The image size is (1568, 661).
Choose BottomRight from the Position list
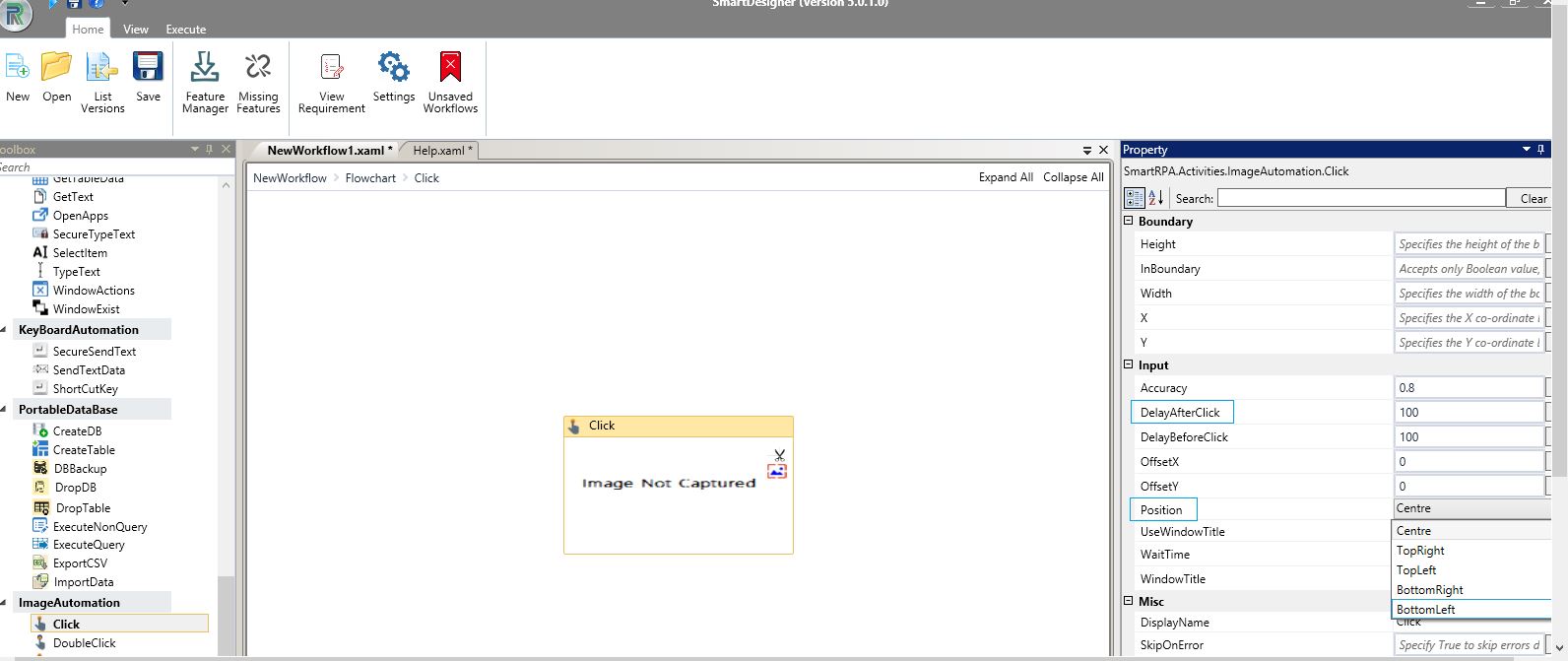click(x=1471, y=590)
